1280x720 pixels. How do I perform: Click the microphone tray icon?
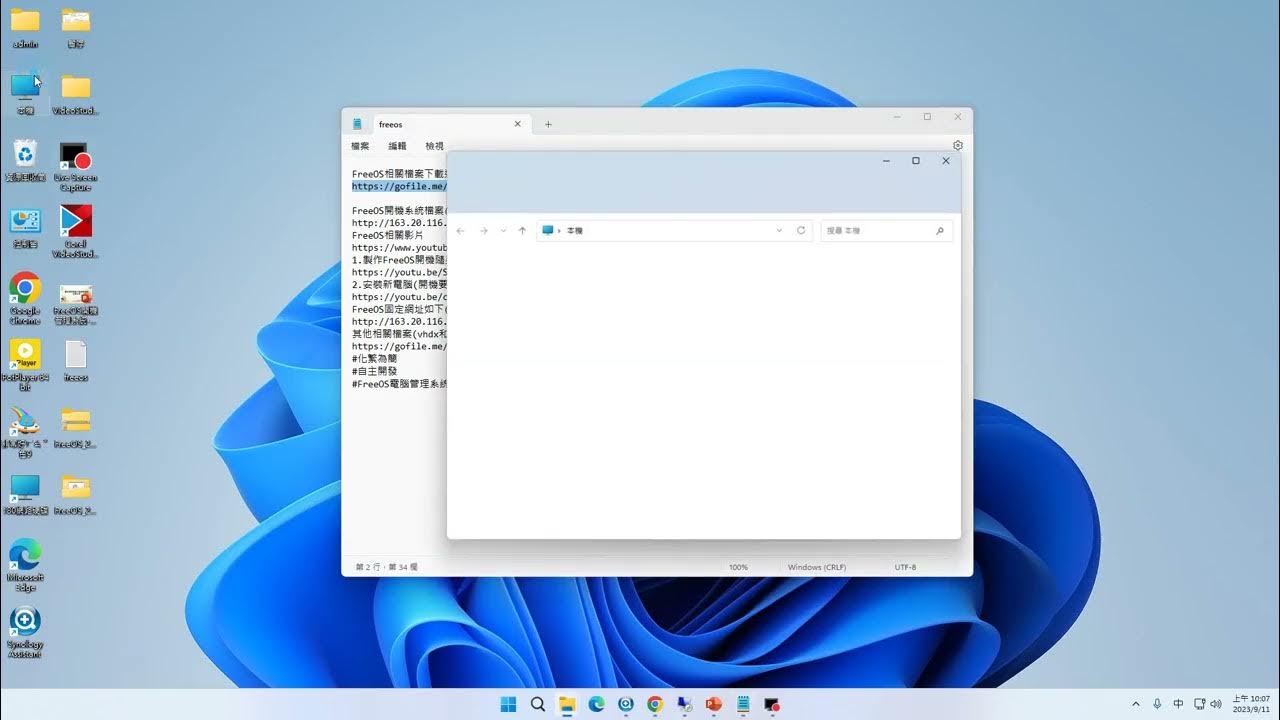tap(1157, 704)
